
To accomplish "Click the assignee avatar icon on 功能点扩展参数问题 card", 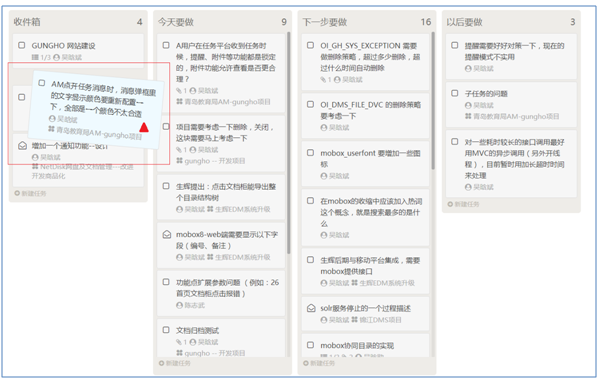I will (179, 305).
